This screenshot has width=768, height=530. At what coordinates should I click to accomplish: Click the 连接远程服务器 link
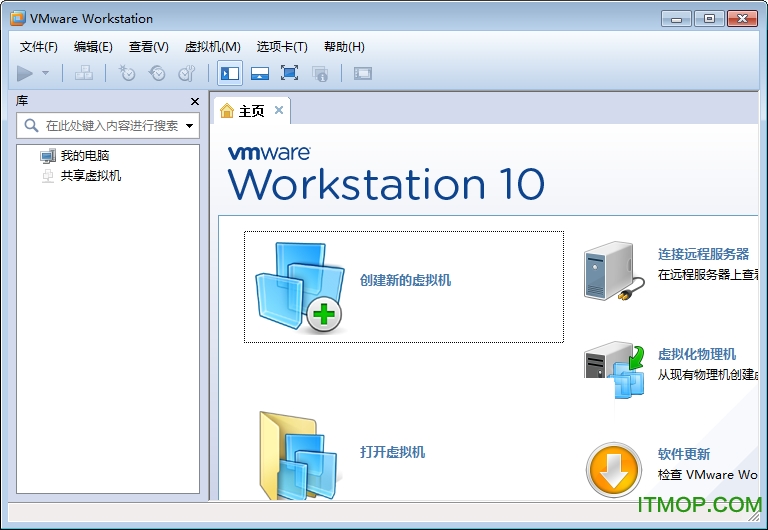coord(703,254)
